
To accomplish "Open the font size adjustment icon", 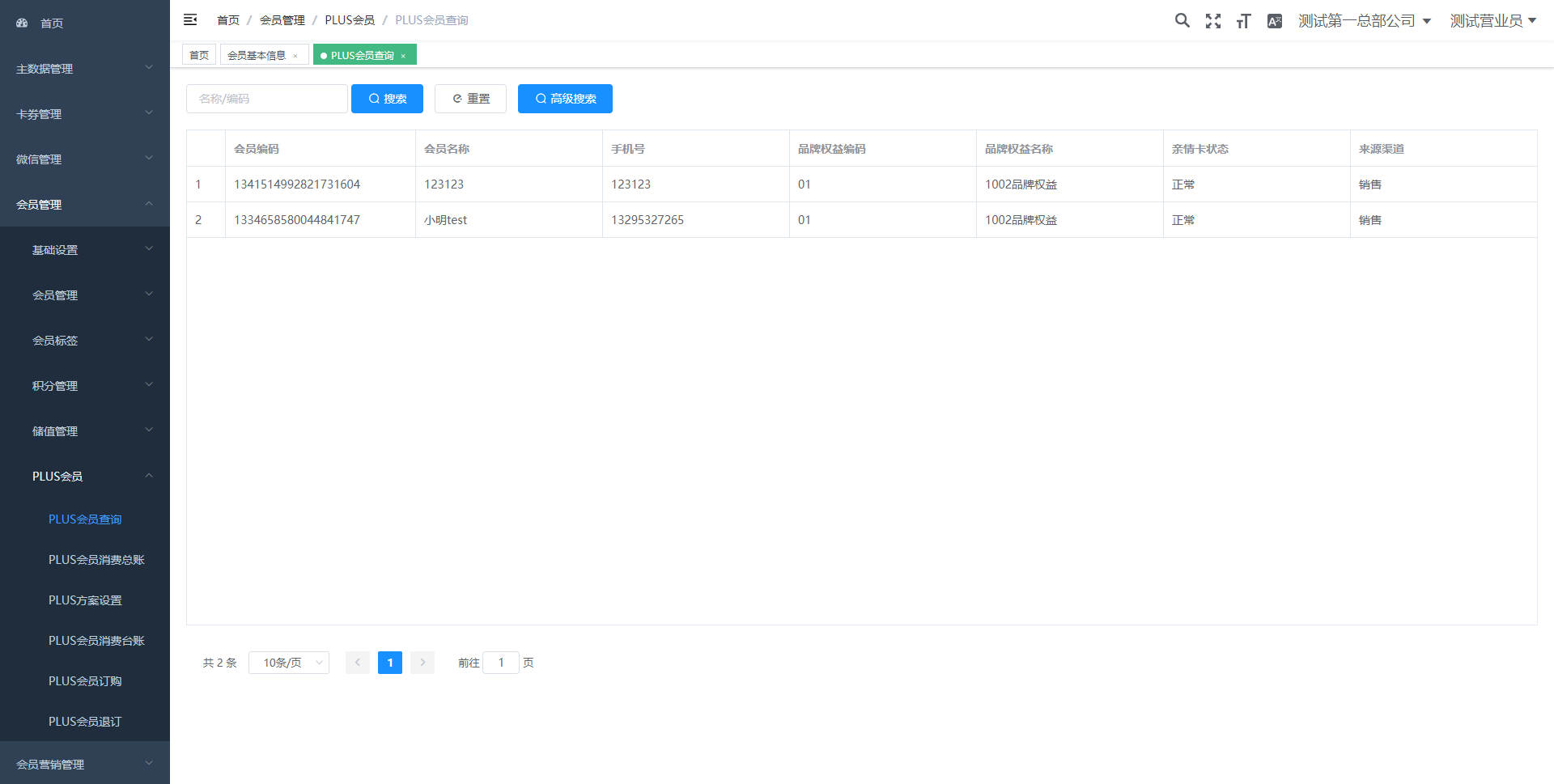I will (x=1244, y=21).
